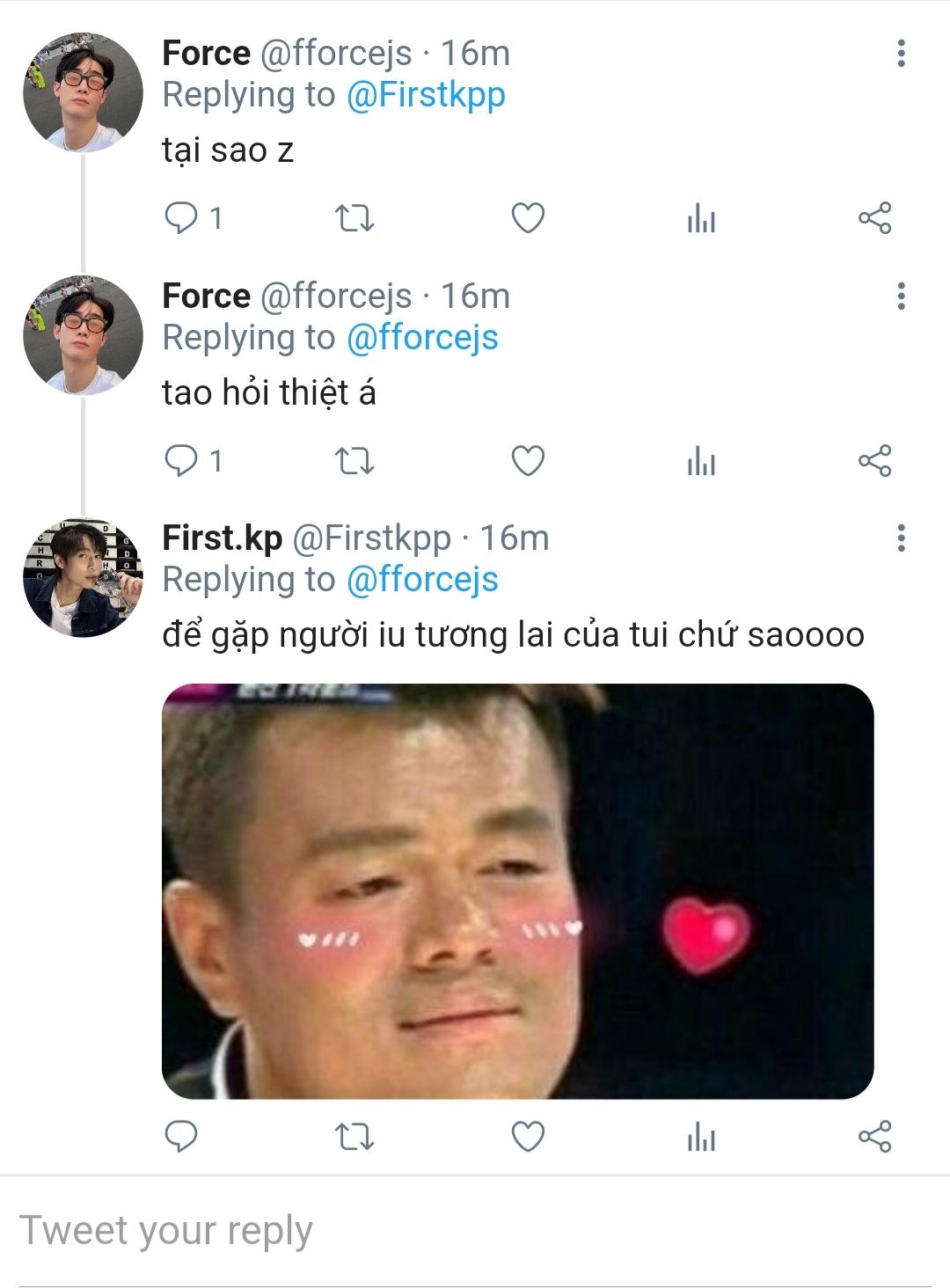Share the 'tại sao z' tweet
Screen dimensions: 950x1288
tap(874, 217)
